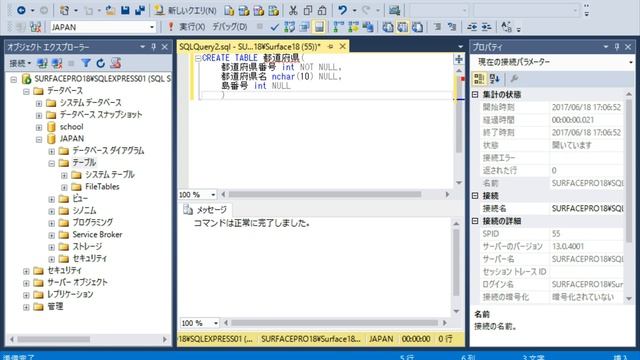Select the メッセージ results tab
This screenshot has height=360, width=640.
pyautogui.click(x=205, y=210)
